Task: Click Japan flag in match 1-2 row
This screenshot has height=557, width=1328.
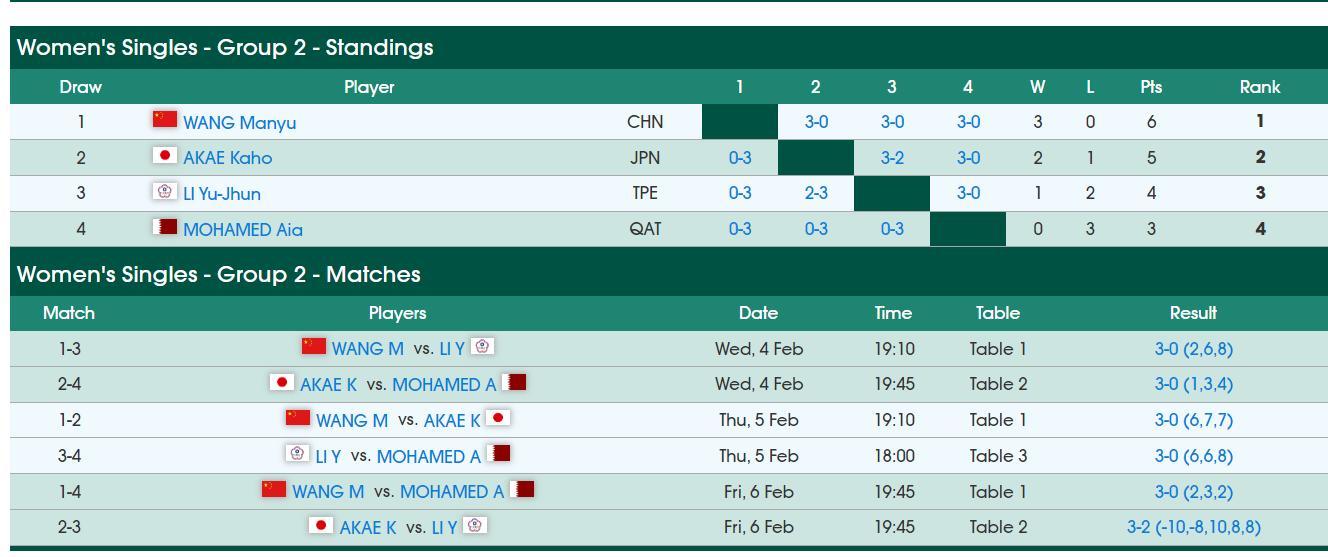Action: pyautogui.click(x=498, y=418)
